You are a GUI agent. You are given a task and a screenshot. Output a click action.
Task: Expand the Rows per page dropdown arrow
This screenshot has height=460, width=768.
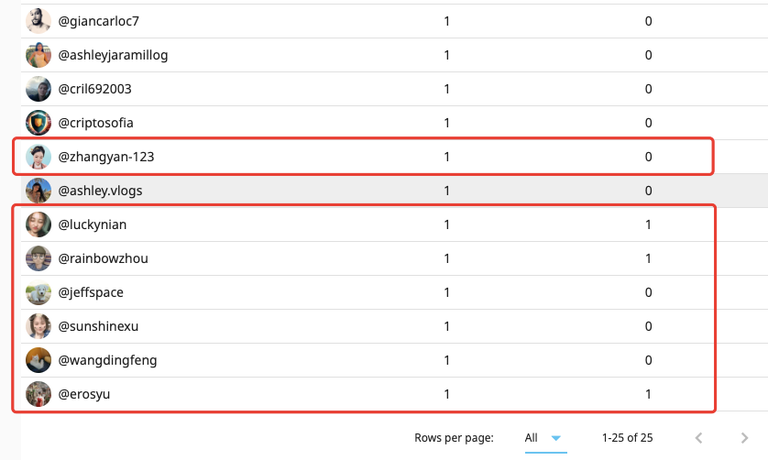(x=556, y=438)
